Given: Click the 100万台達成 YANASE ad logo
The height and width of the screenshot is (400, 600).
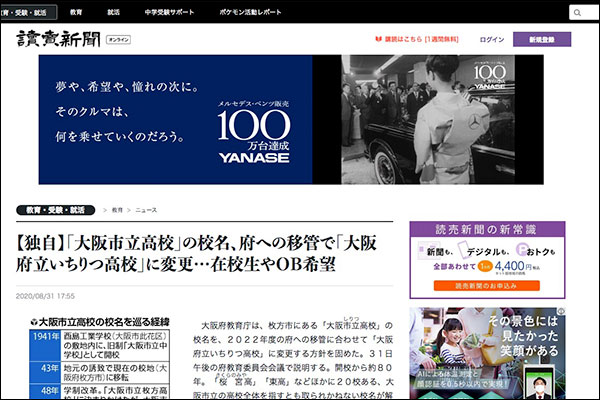Looking at the screenshot, I should point(257,136).
